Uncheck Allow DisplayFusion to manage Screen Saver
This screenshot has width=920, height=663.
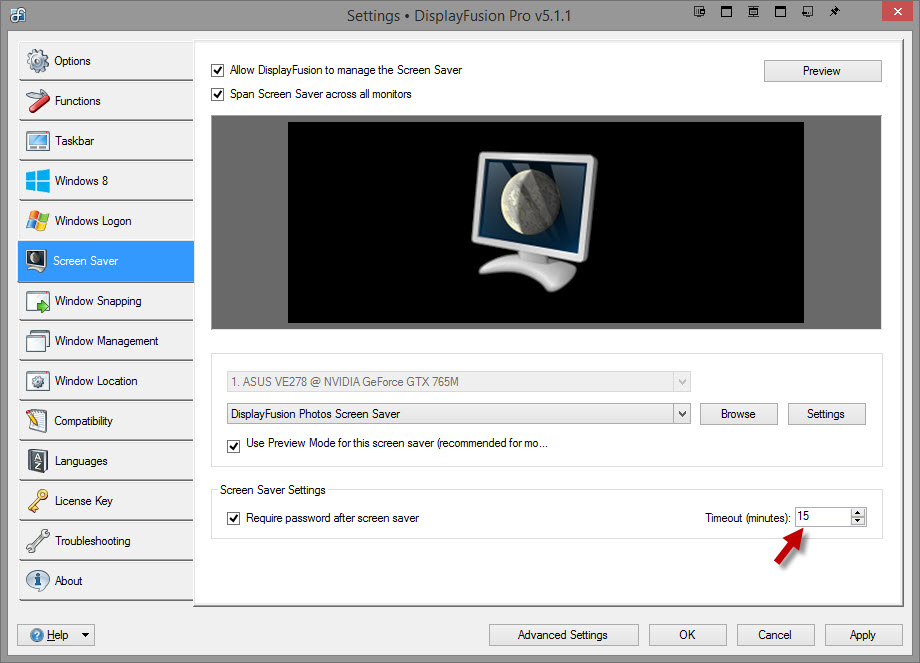tap(218, 71)
